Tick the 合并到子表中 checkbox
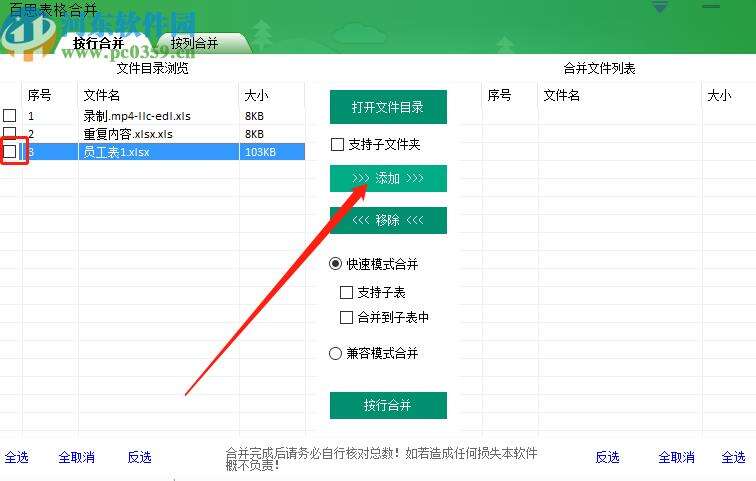 pyautogui.click(x=346, y=317)
